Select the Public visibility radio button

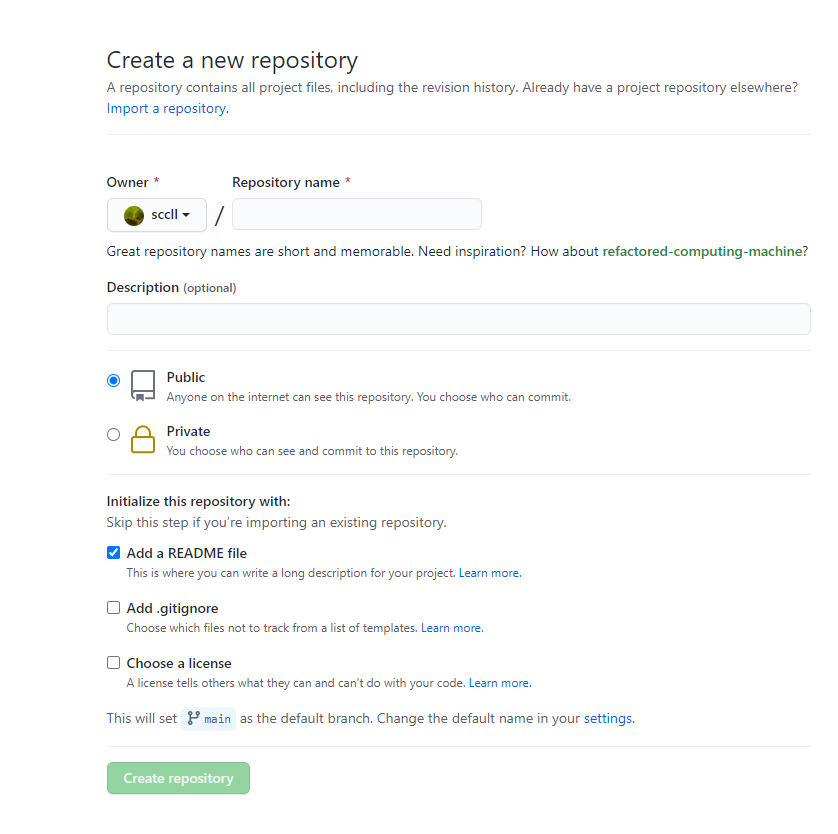pos(113,380)
